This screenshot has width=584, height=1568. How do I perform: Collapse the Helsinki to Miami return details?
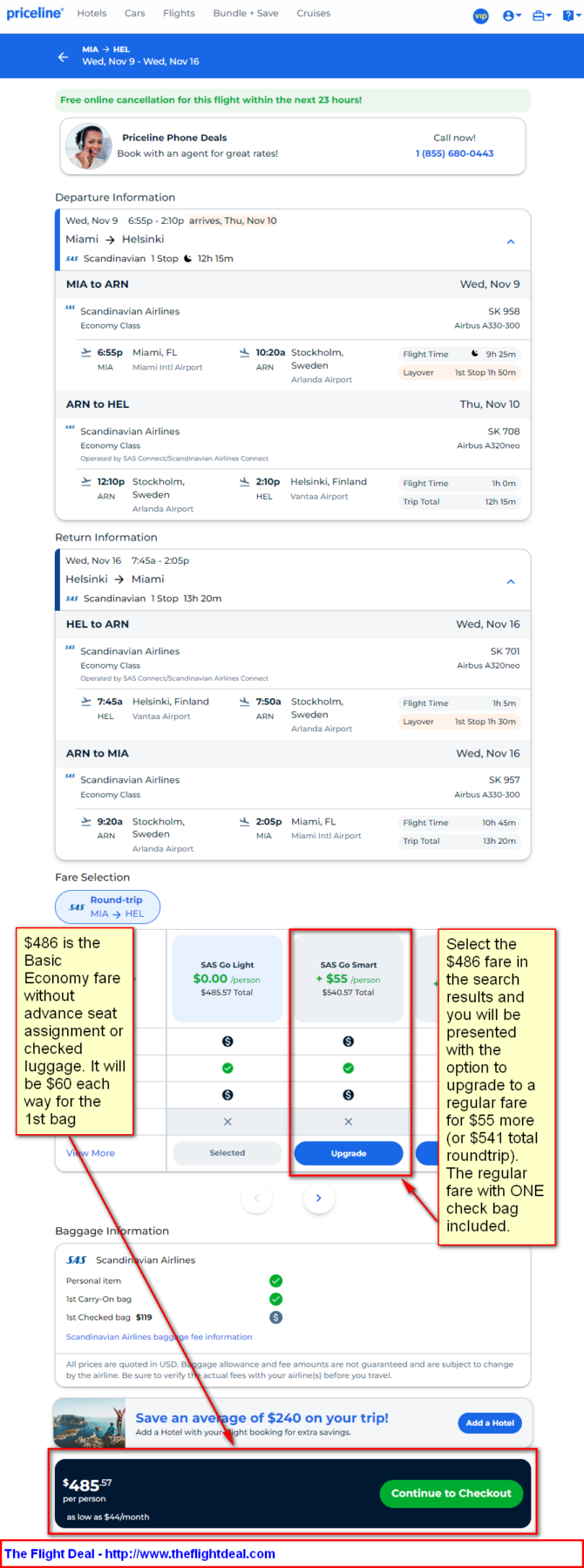(511, 581)
